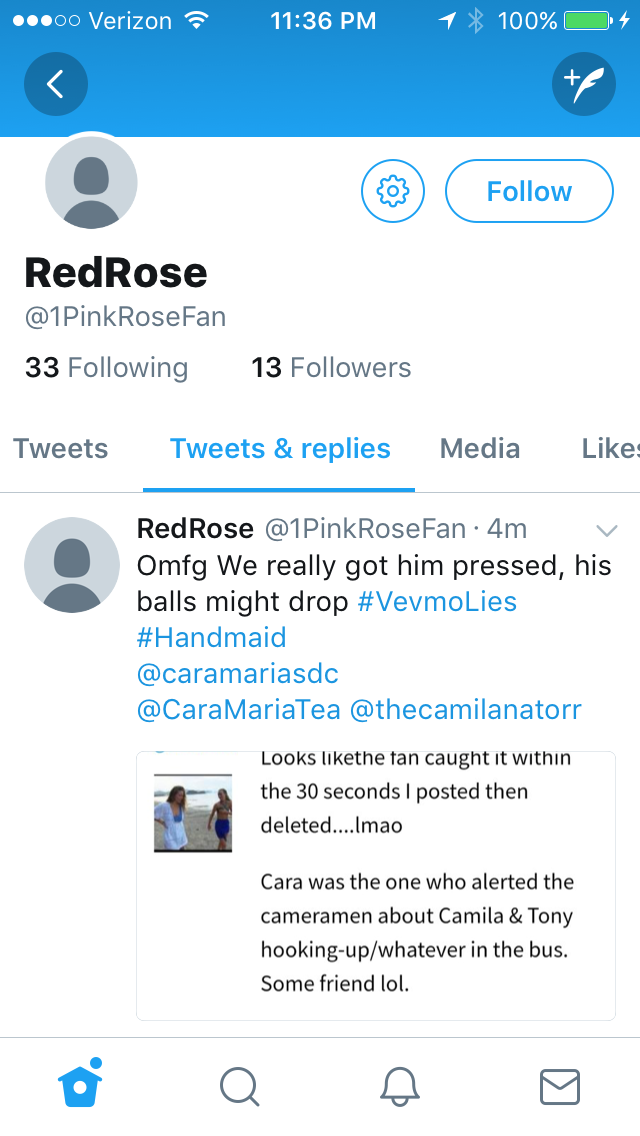
Task: View the 13 Followers list
Action: 331,367
